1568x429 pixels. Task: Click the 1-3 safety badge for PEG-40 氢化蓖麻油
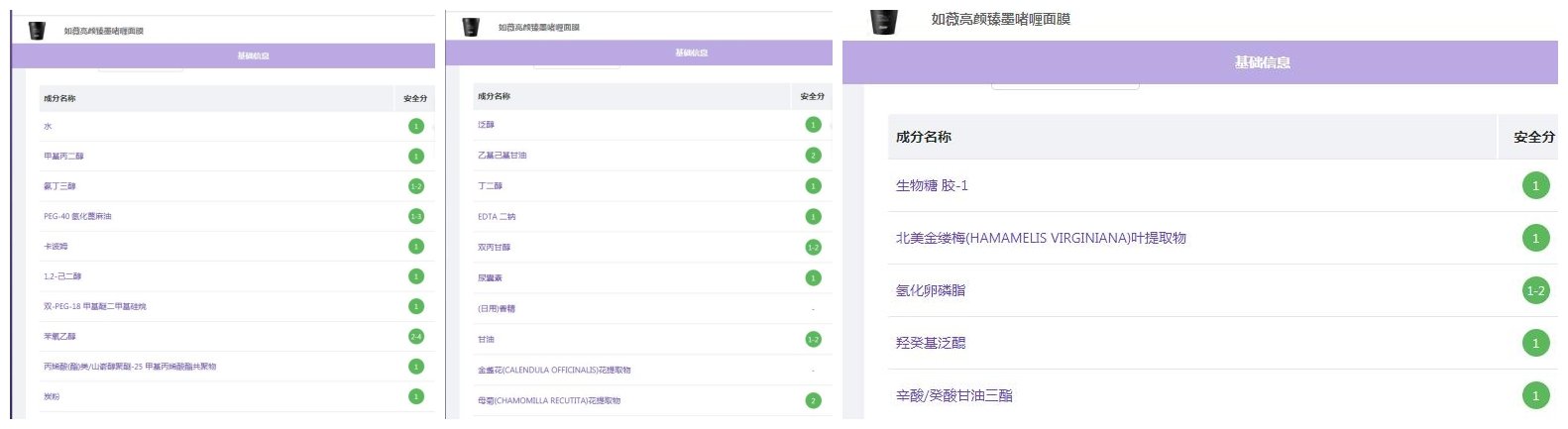click(416, 216)
